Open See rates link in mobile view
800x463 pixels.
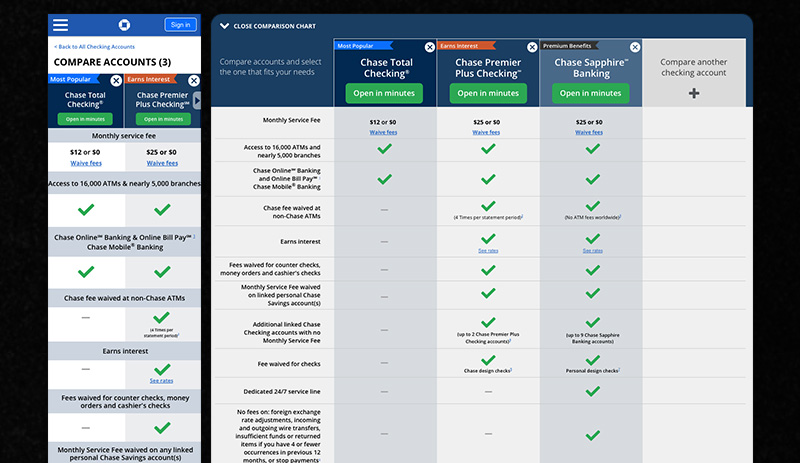[161, 380]
